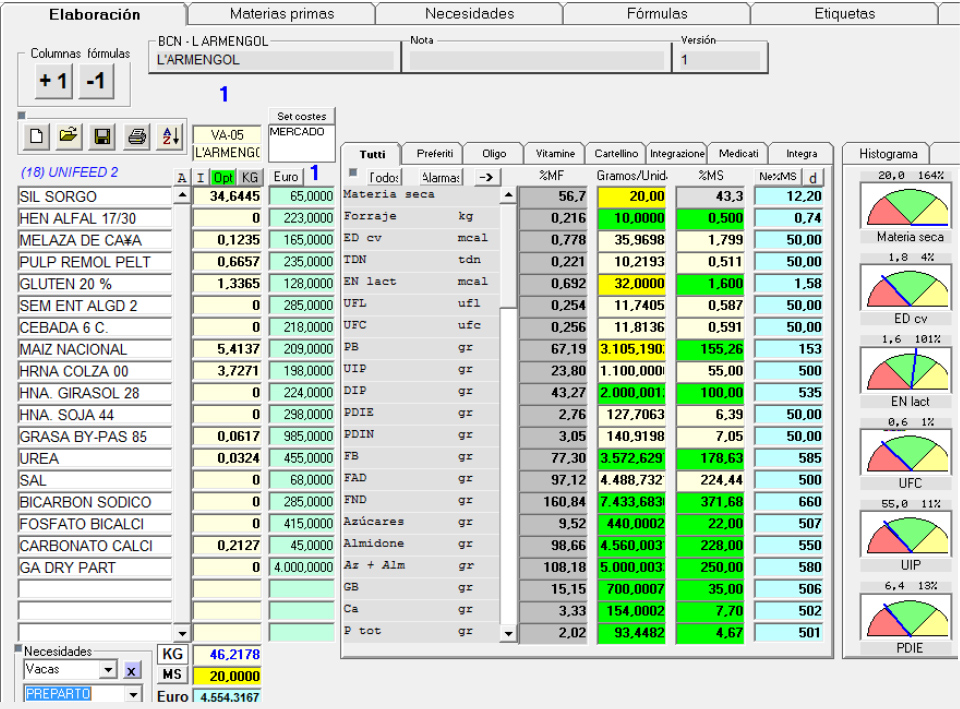Click the x button beside the Vacas dropdown
This screenshot has width=960, height=709.
pos(132,669)
